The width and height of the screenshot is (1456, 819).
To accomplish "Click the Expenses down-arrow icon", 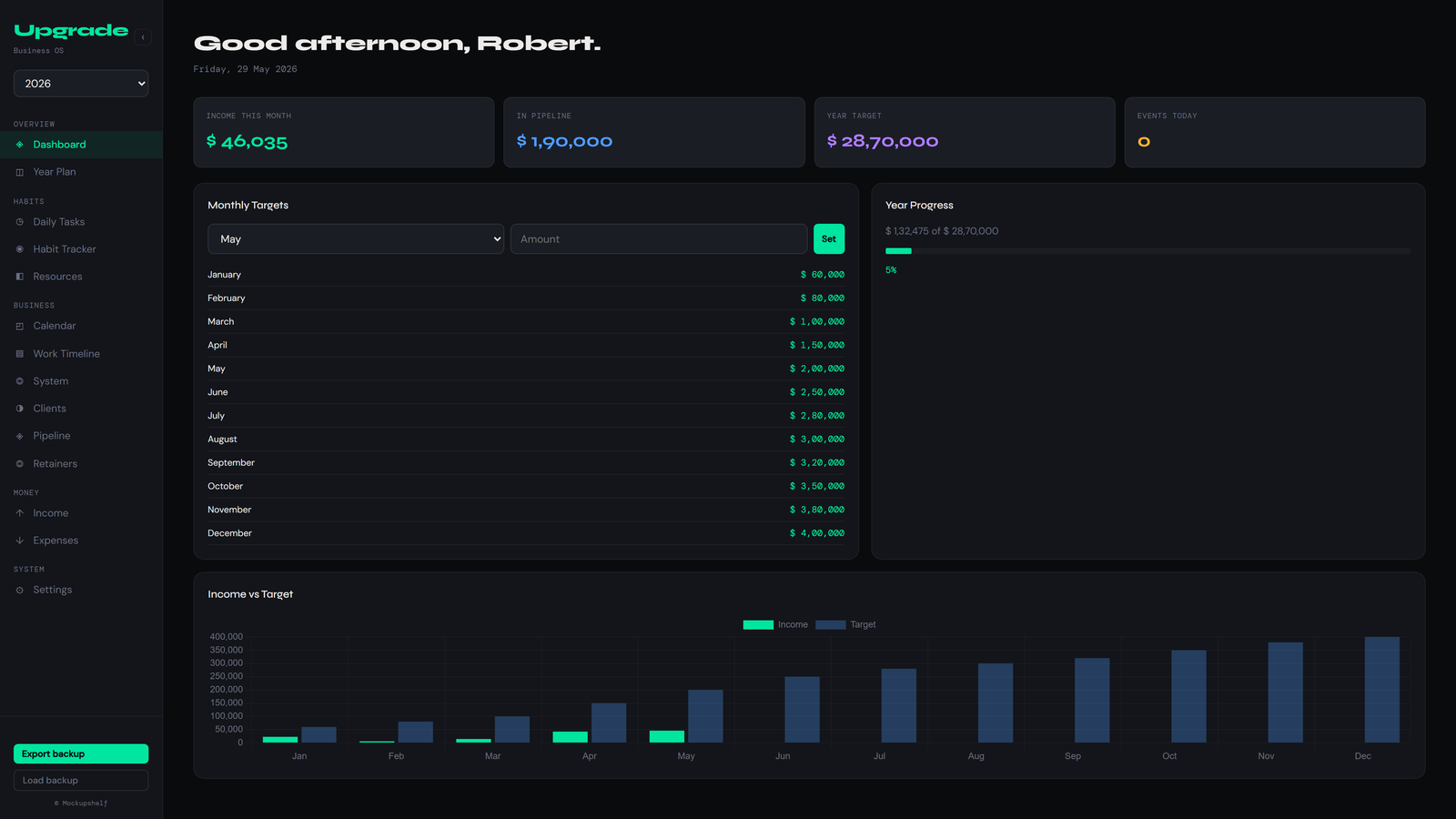I will tap(20, 541).
